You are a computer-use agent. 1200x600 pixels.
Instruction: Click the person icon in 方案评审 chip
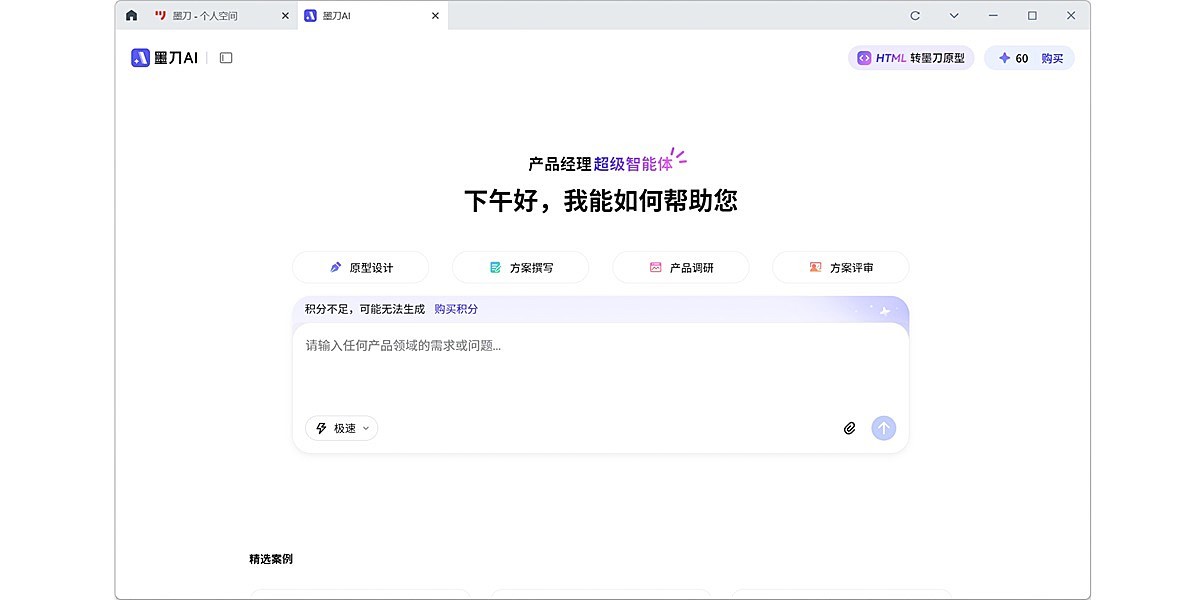click(815, 267)
